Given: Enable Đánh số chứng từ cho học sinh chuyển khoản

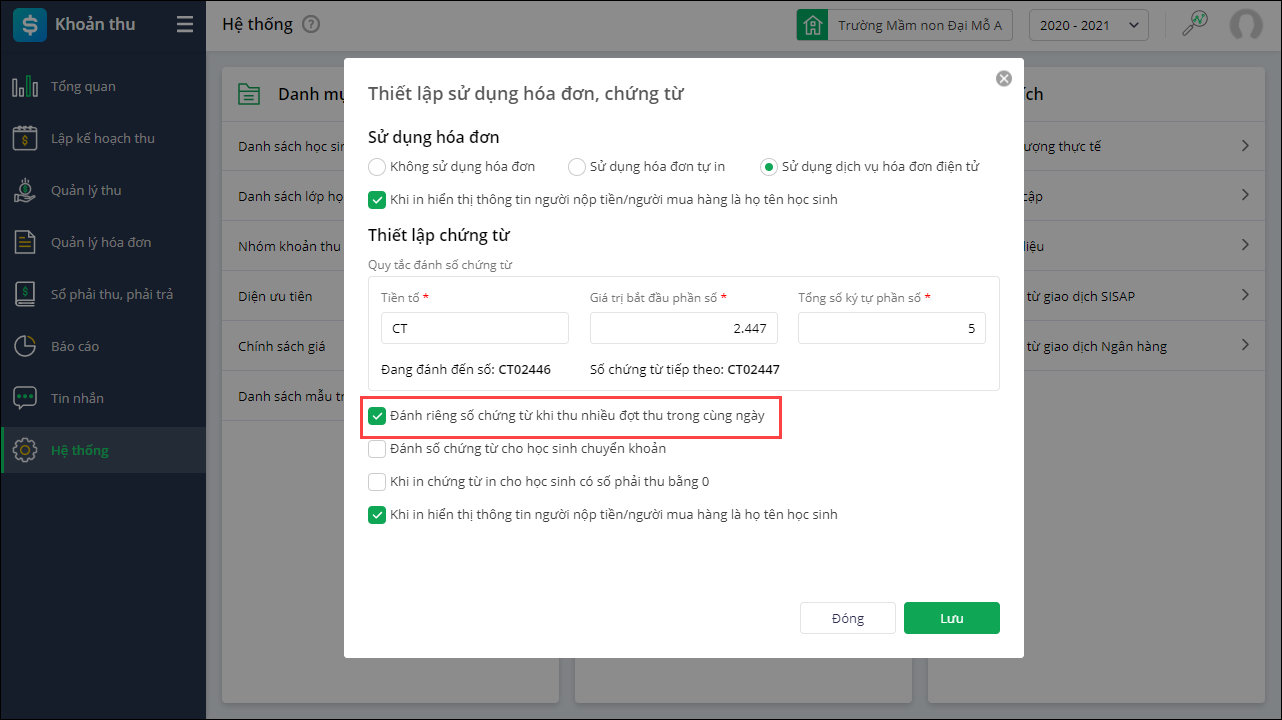Looking at the screenshot, I should click(377, 449).
